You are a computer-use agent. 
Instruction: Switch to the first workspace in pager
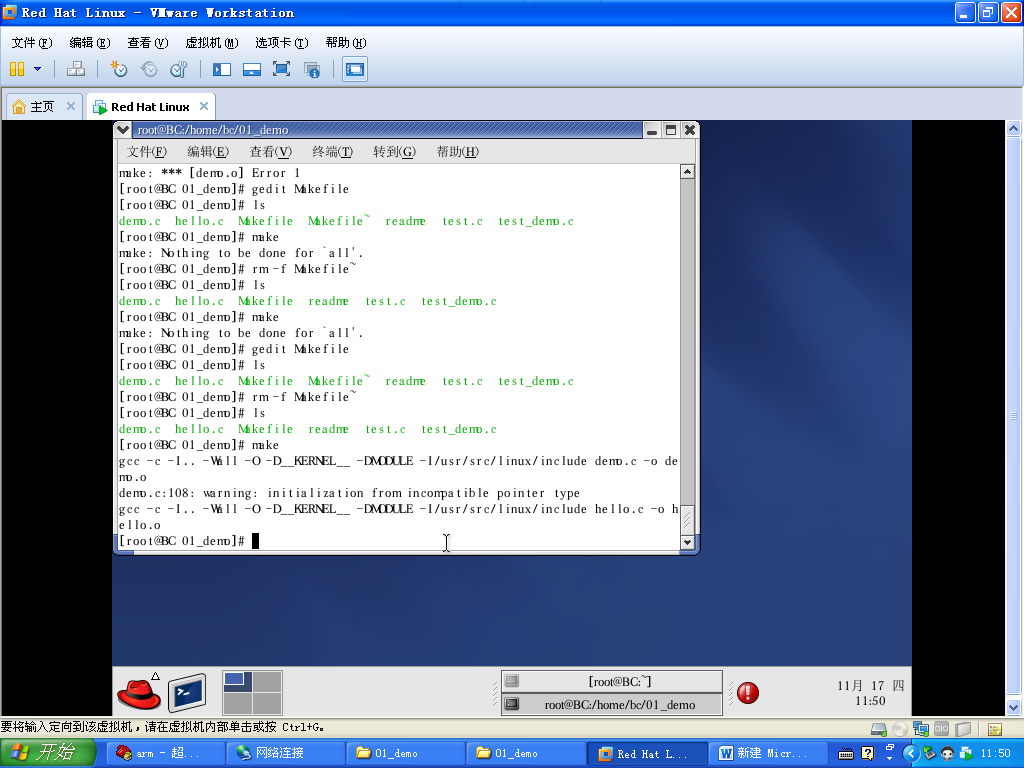[238, 681]
